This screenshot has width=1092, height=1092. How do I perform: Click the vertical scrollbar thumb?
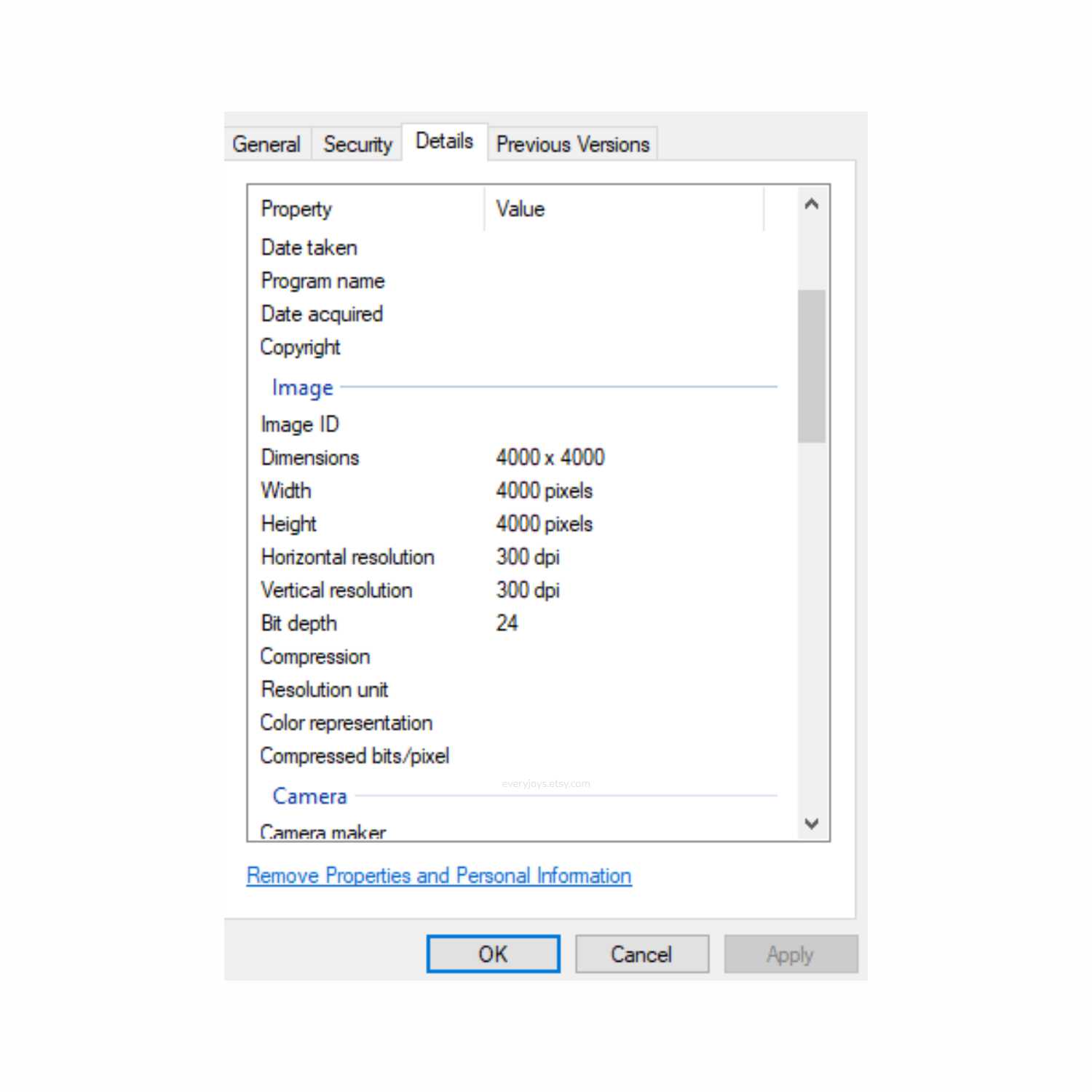click(812, 366)
